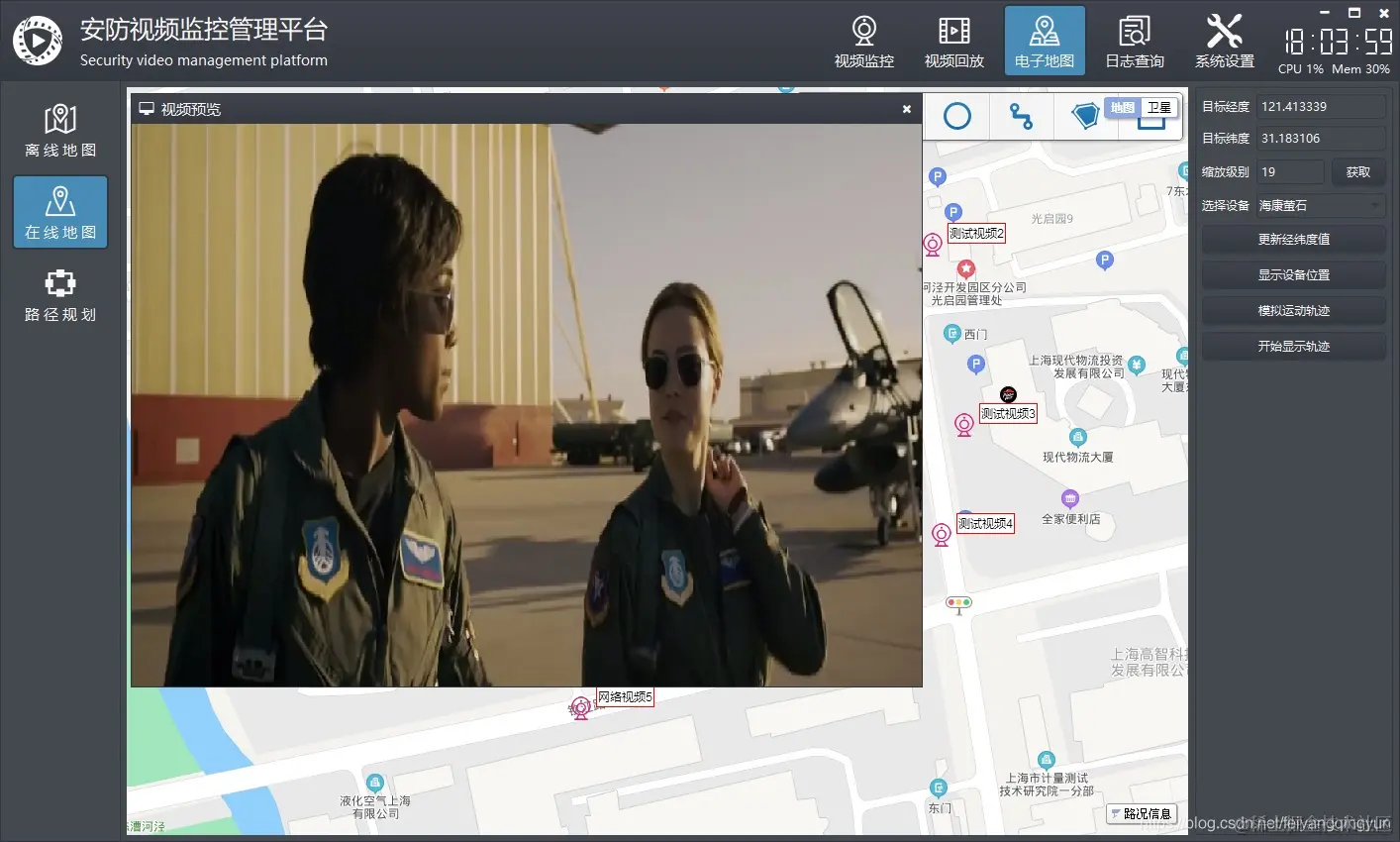Open the 日志查询 log query module

(x=1135, y=41)
